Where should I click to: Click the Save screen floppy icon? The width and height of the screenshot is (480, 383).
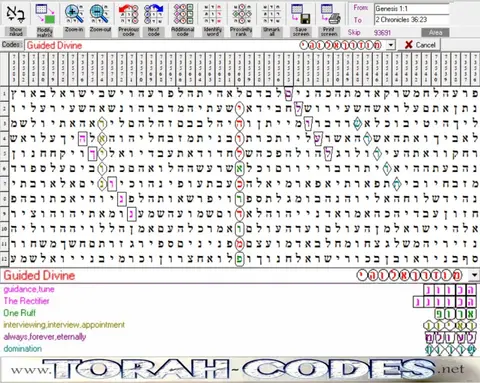[301, 14]
